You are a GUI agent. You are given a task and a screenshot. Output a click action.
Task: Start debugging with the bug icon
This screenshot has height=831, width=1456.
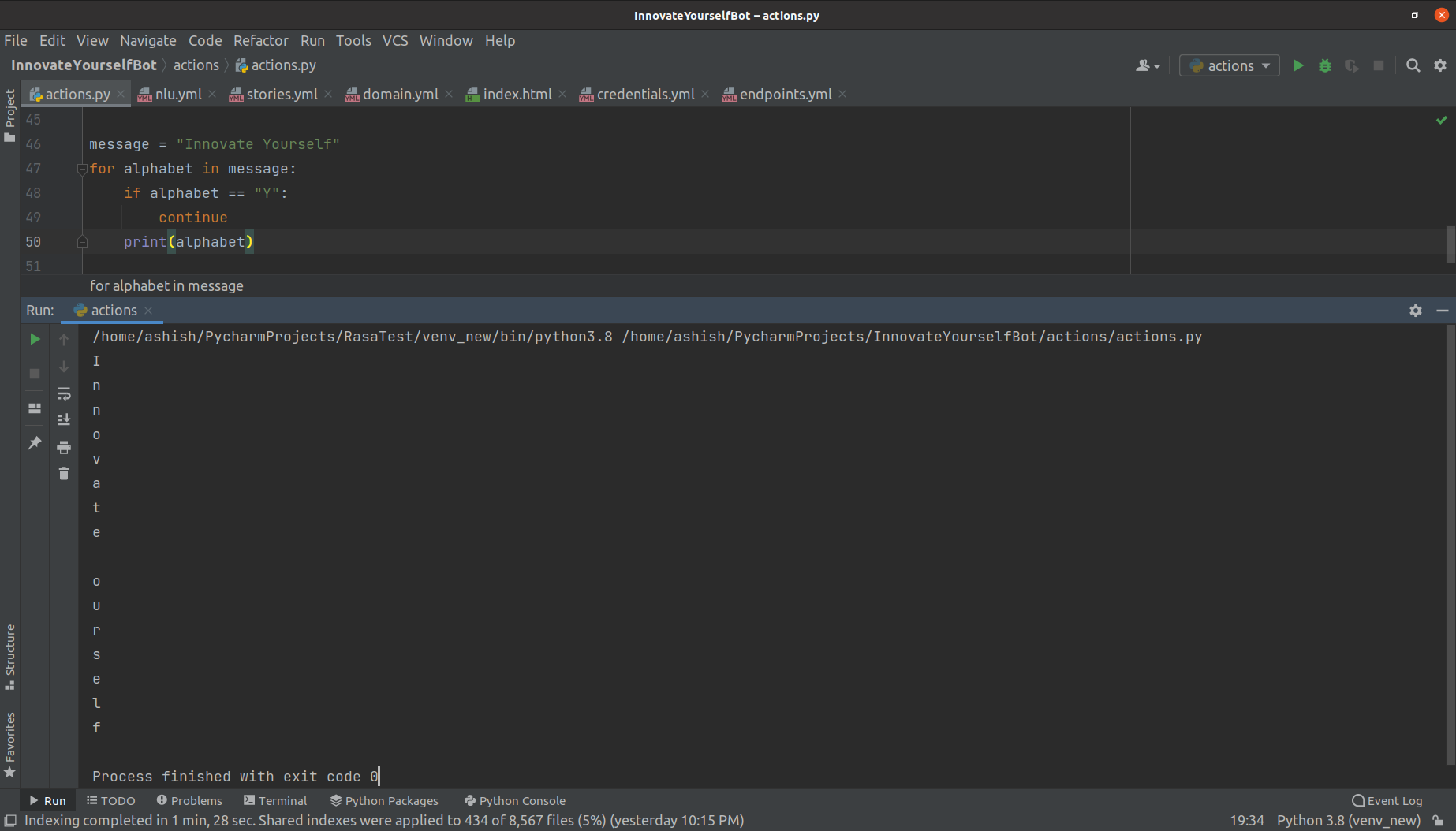pyautogui.click(x=1325, y=66)
